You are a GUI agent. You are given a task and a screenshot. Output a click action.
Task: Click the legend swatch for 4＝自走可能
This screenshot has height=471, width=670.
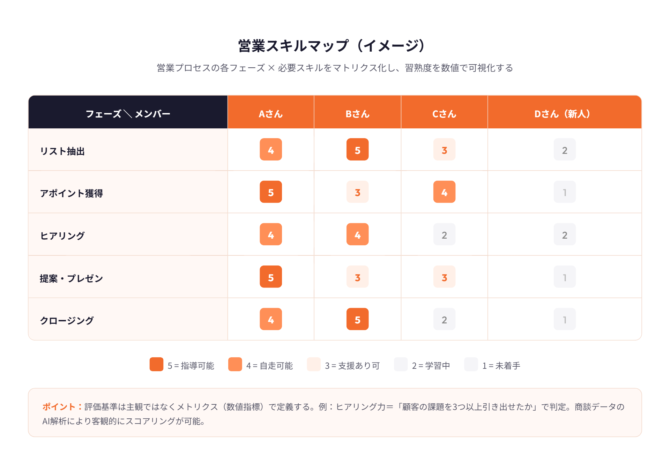pyautogui.click(x=235, y=365)
